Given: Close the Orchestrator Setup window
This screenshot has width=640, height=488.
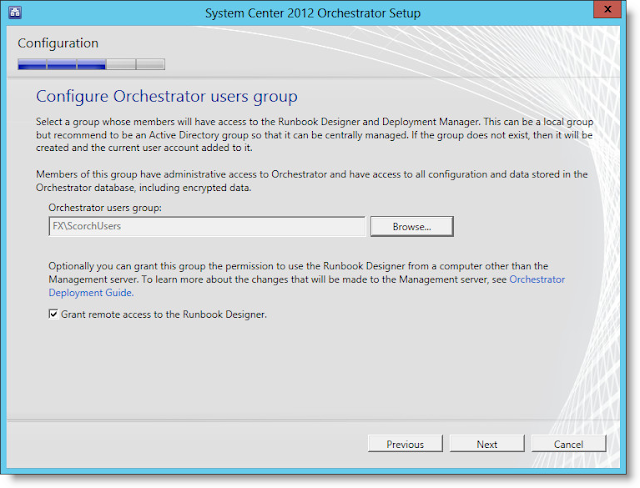Looking at the screenshot, I should (607, 9).
